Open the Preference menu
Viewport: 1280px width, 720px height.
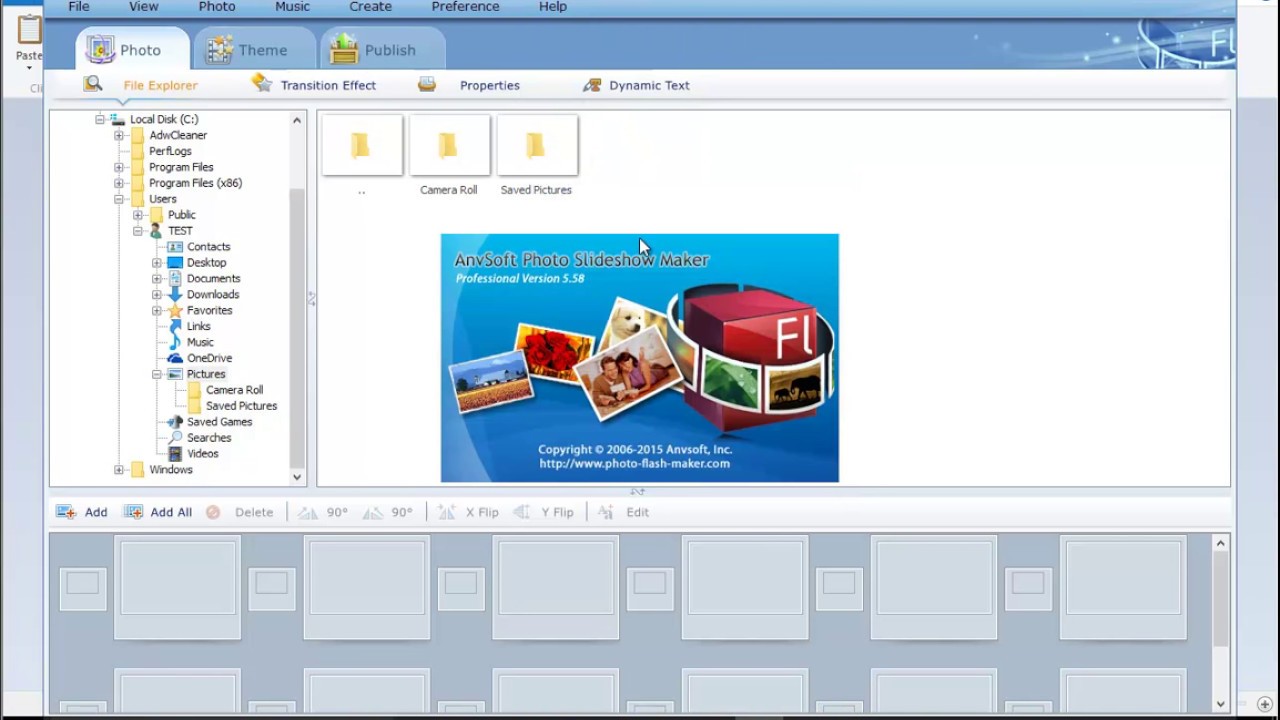point(465,7)
